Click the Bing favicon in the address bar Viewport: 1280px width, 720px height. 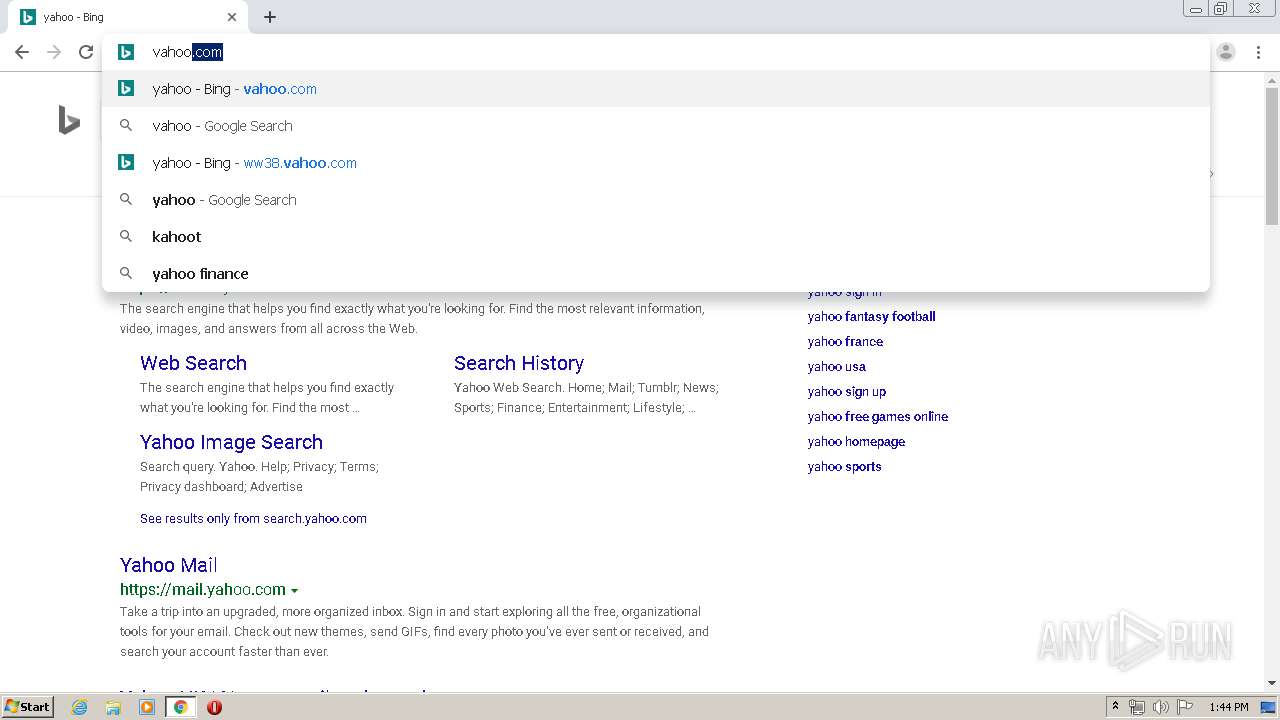point(126,52)
